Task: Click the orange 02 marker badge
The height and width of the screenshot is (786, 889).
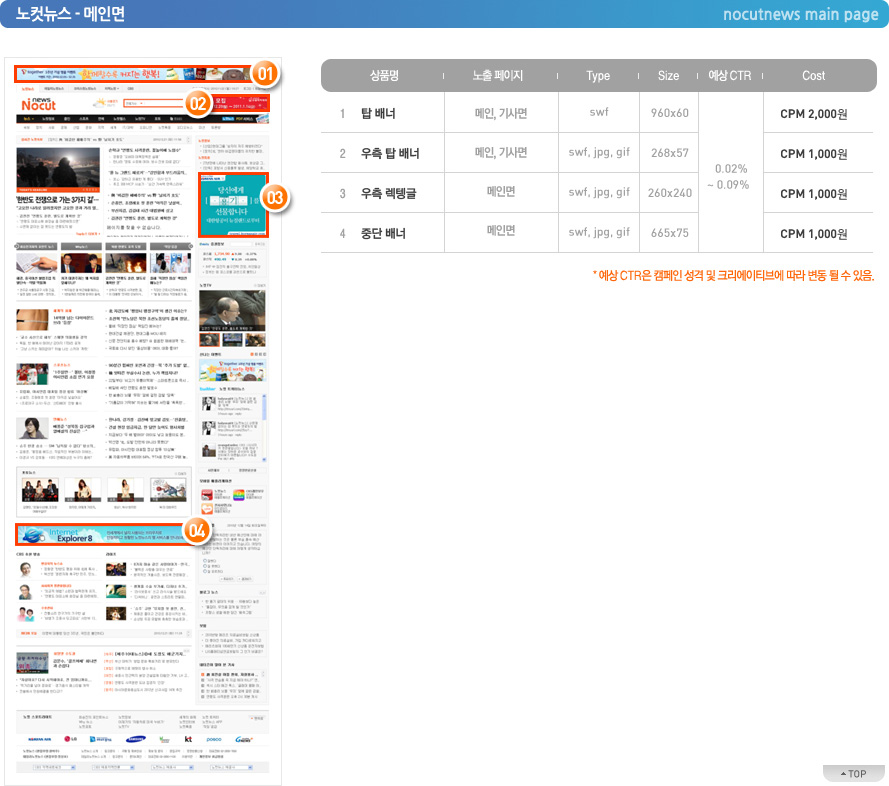Action: [198, 104]
